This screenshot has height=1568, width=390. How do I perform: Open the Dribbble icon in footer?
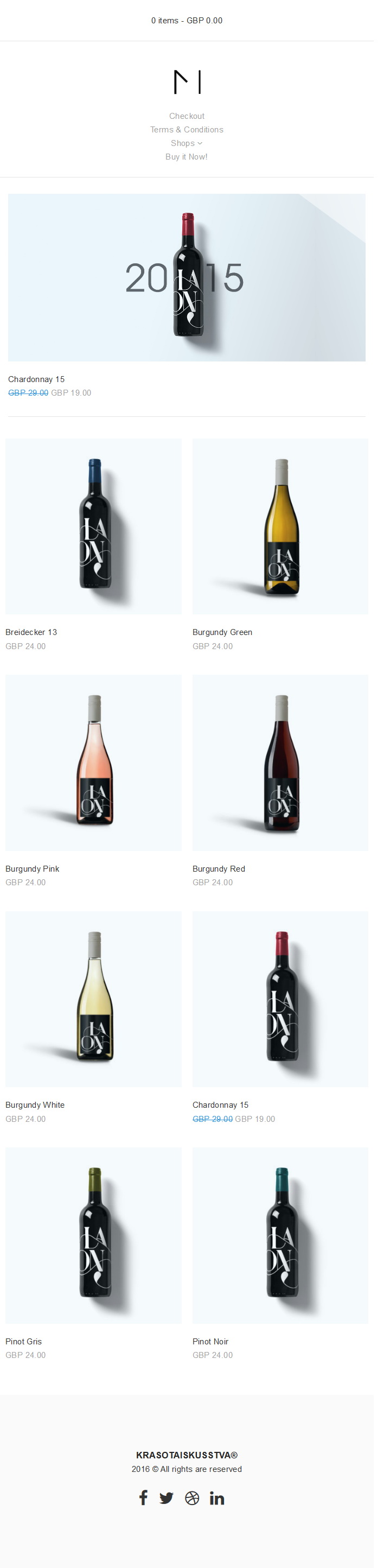coord(191,1498)
